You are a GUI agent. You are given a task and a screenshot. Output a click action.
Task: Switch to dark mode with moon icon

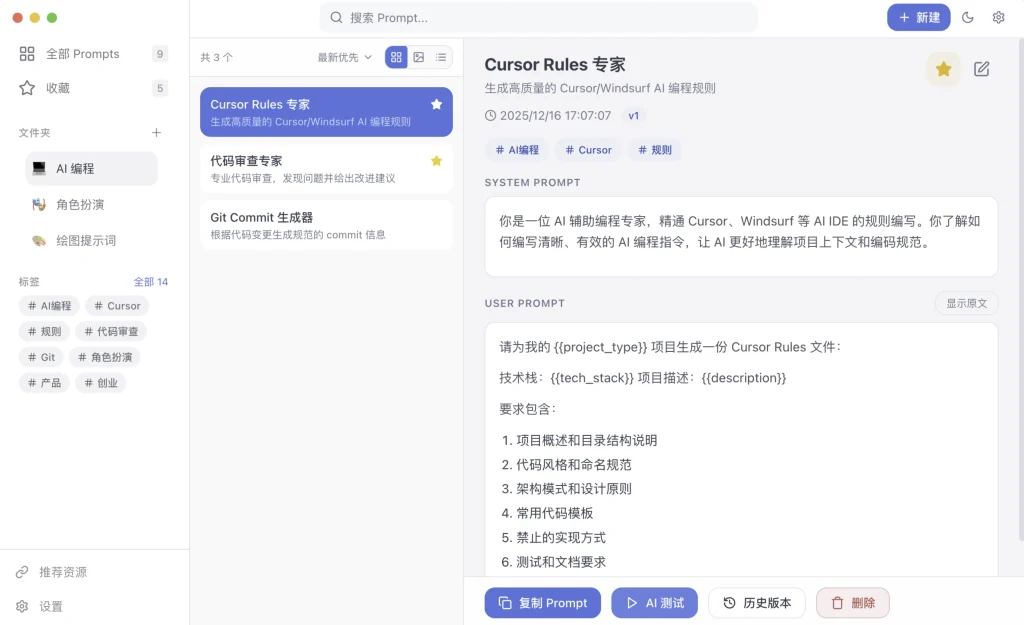pyautogui.click(x=967, y=17)
